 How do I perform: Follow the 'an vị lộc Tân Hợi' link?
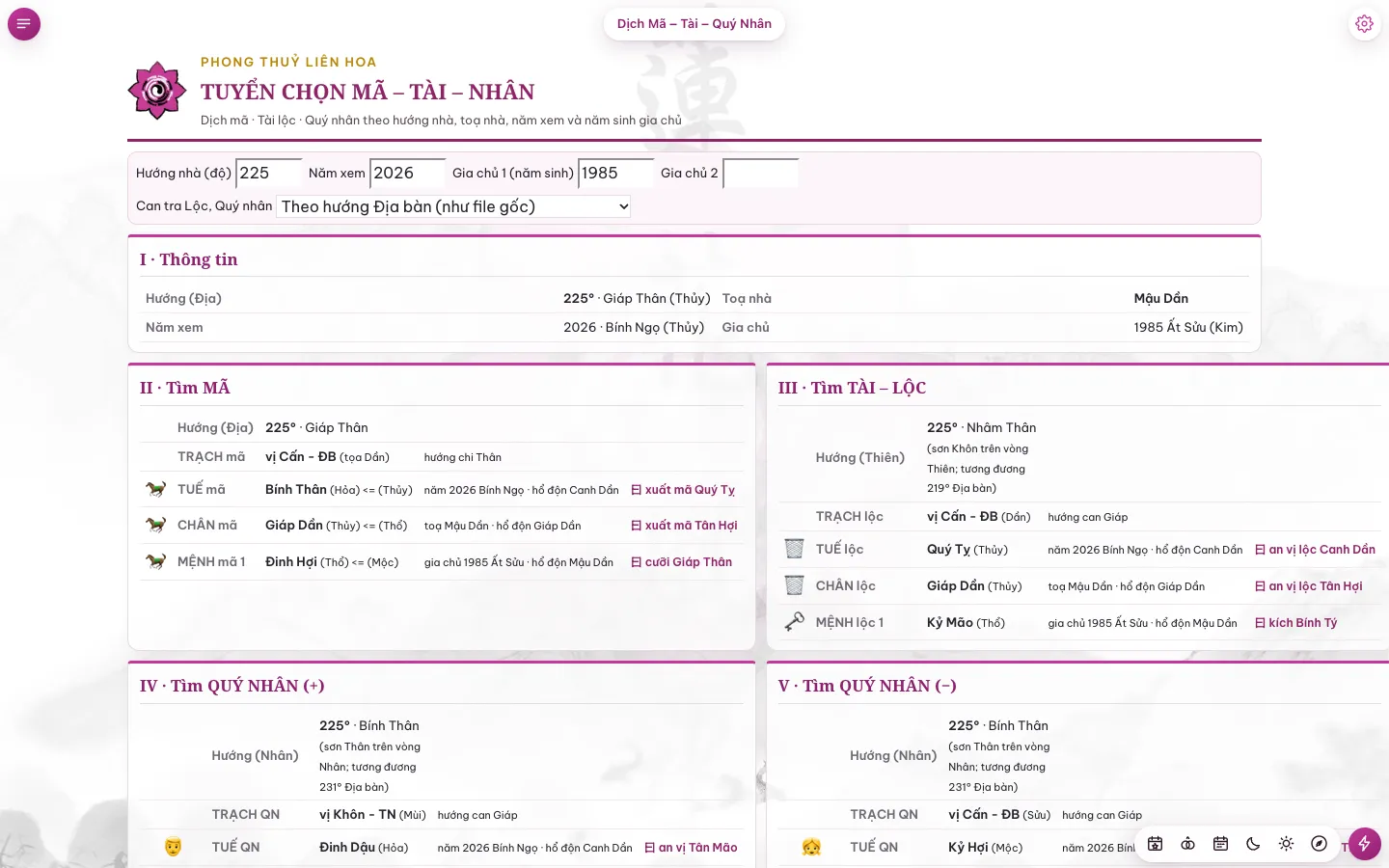[1308, 586]
